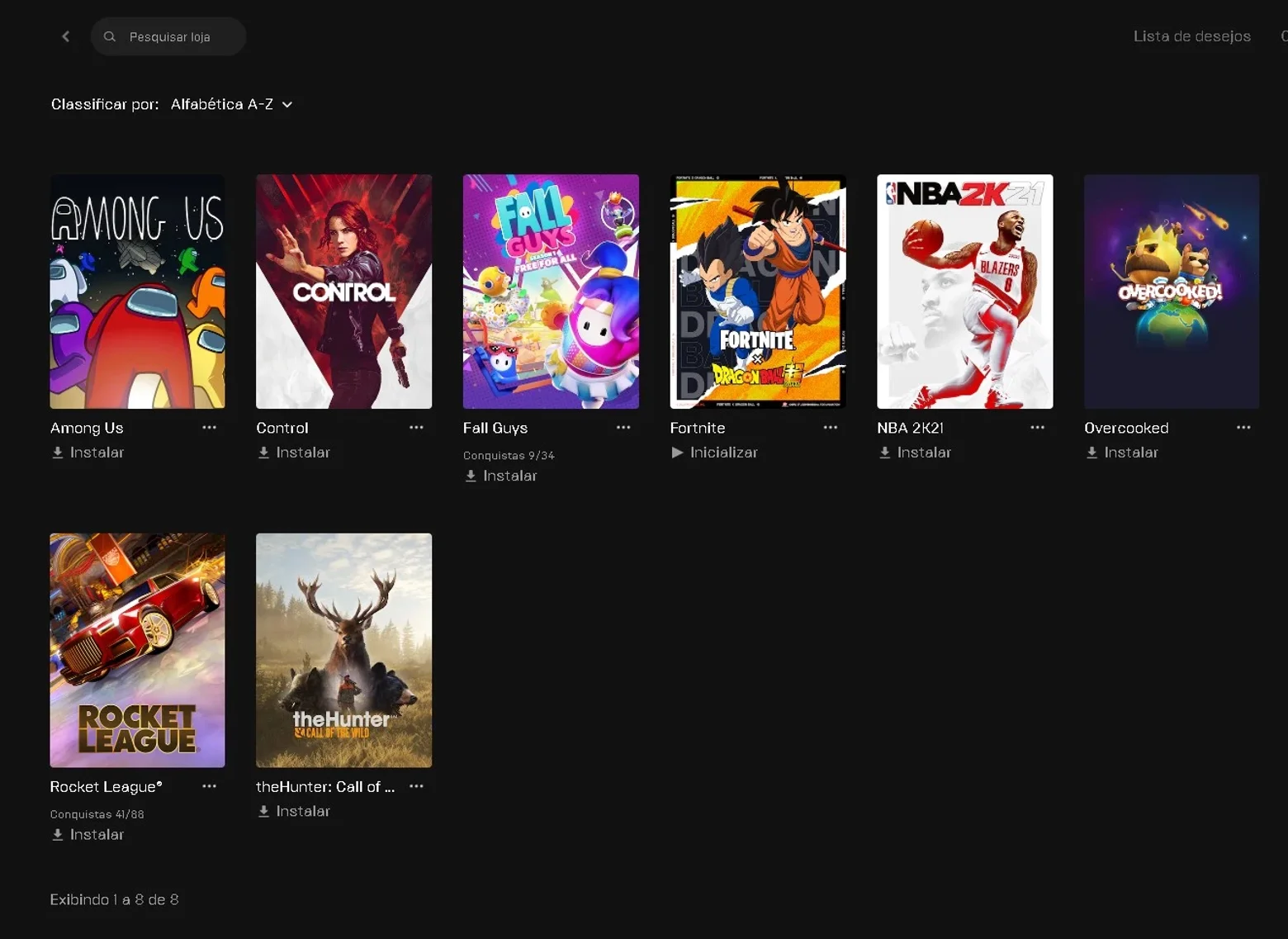Open options menu for Among Us
Viewport: 1288px width, 939px height.
coord(210,427)
